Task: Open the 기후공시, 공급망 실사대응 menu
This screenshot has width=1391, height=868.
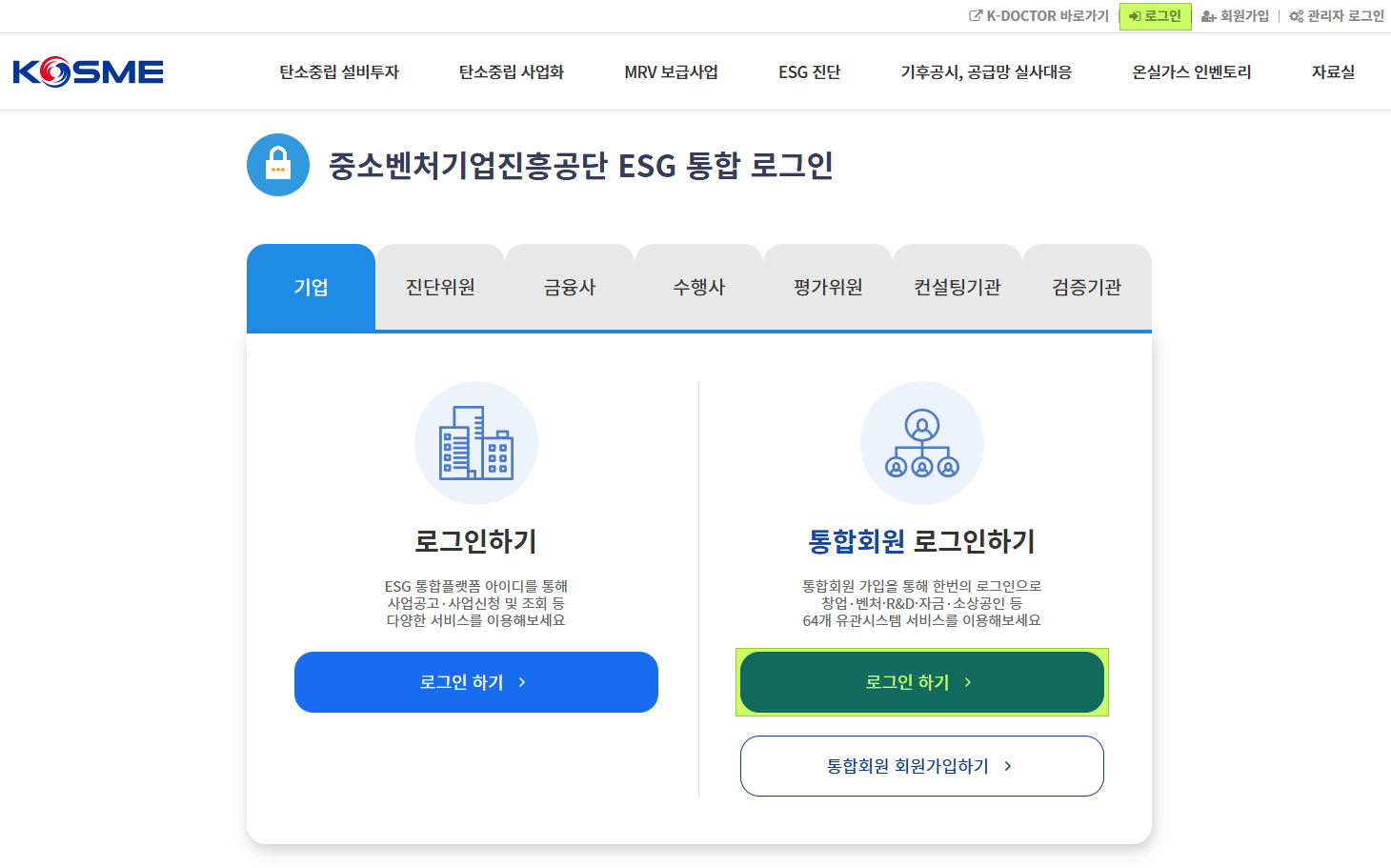Action: (x=986, y=72)
